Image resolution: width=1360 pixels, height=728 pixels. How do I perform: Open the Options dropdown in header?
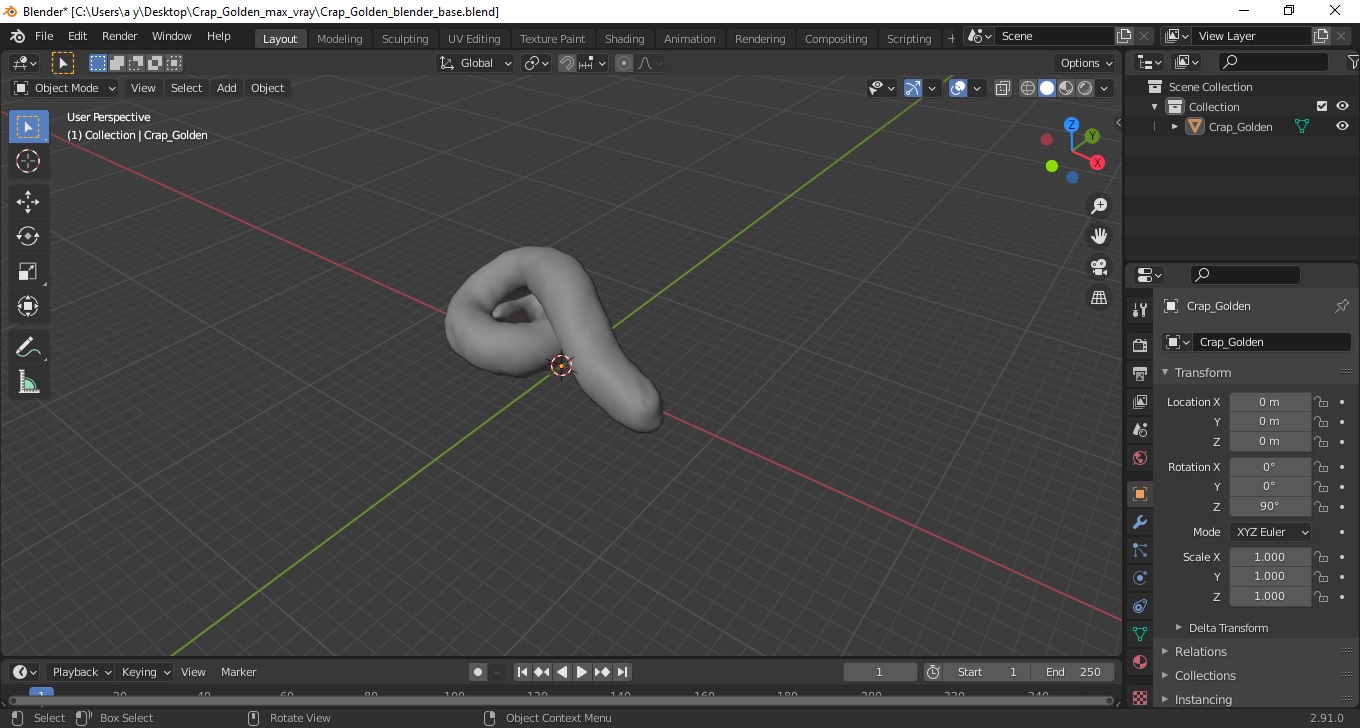point(1086,63)
